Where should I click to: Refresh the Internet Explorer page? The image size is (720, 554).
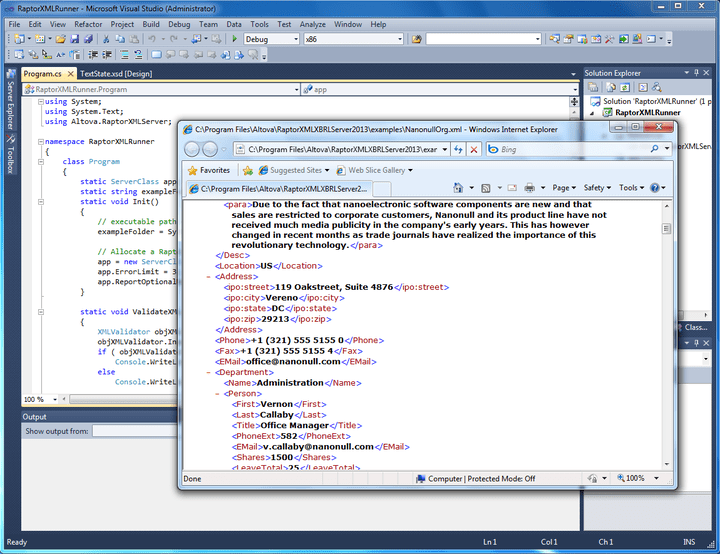pyautogui.click(x=458, y=149)
